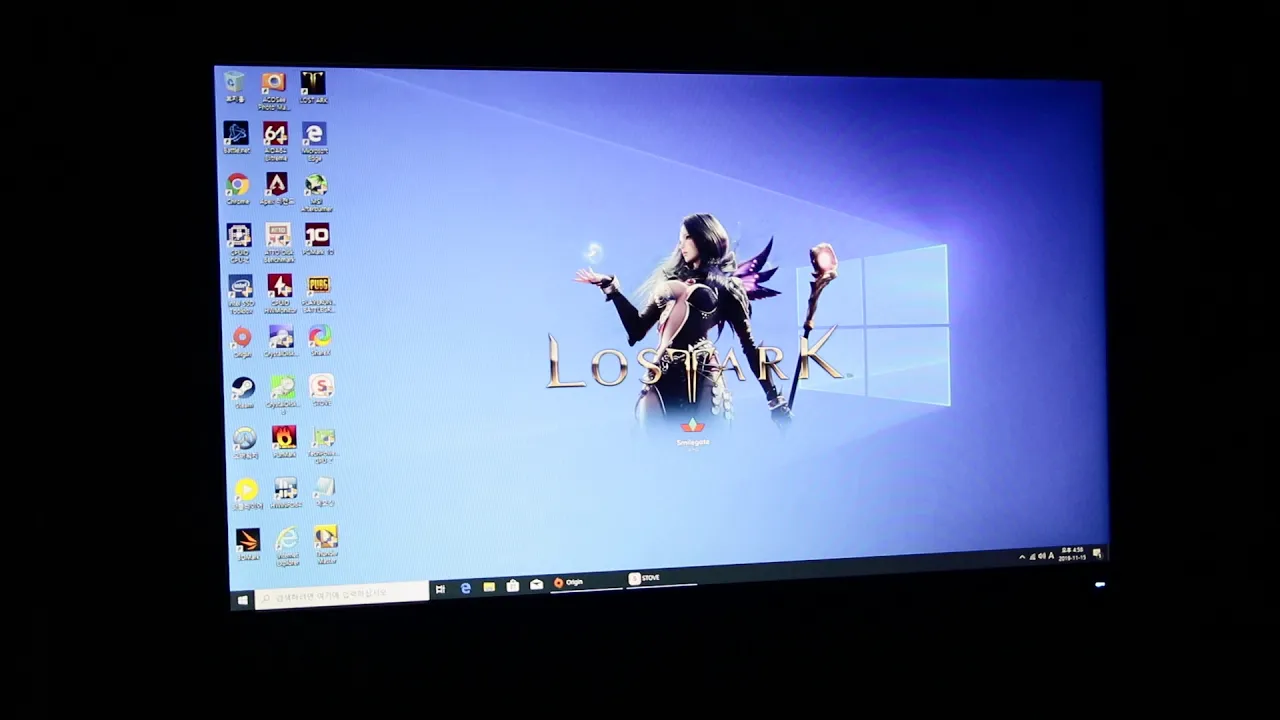Open the Origin desktop shortcut
The image size is (1280, 720).
point(242,342)
